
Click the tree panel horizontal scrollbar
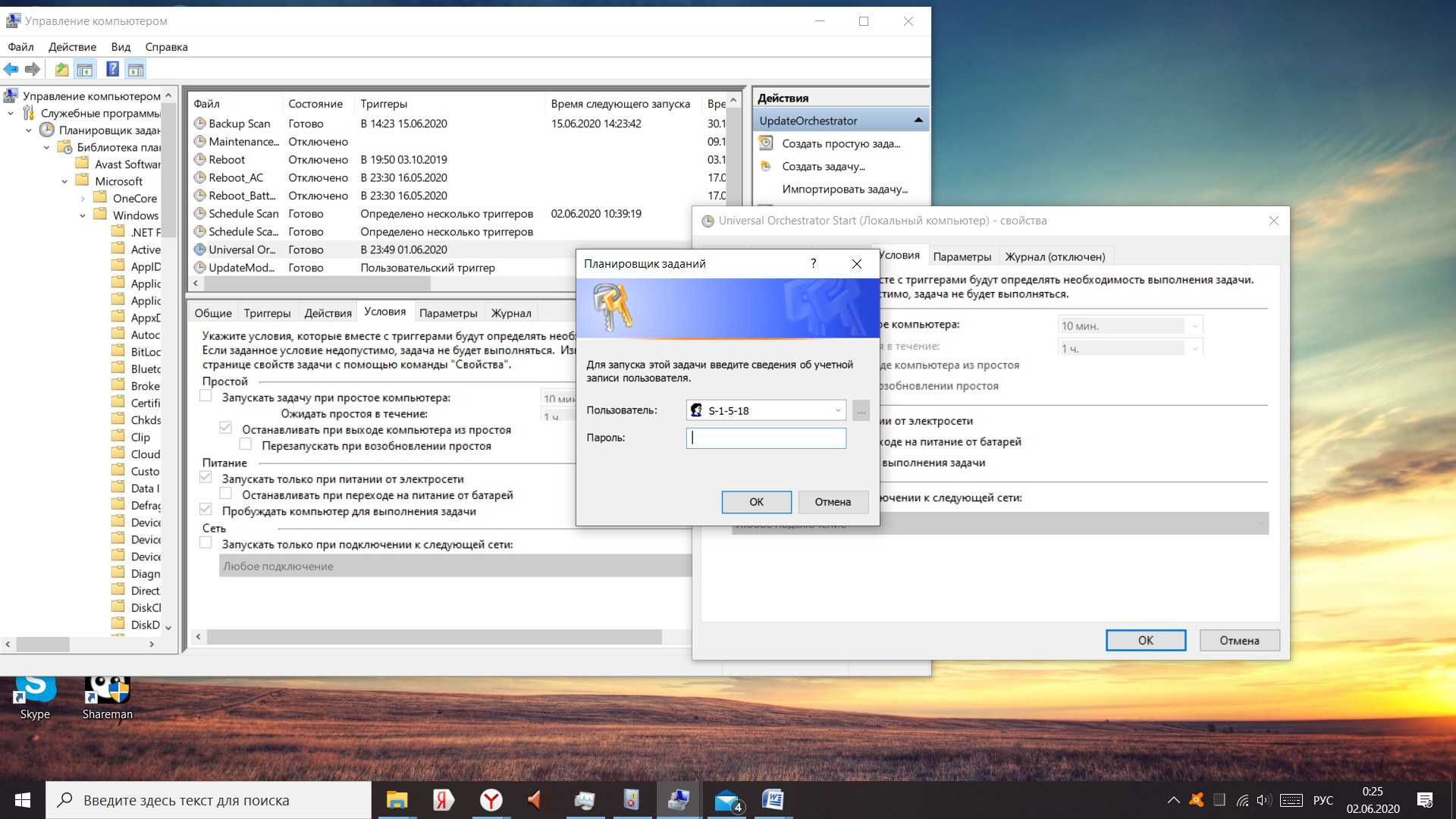[x=42, y=644]
